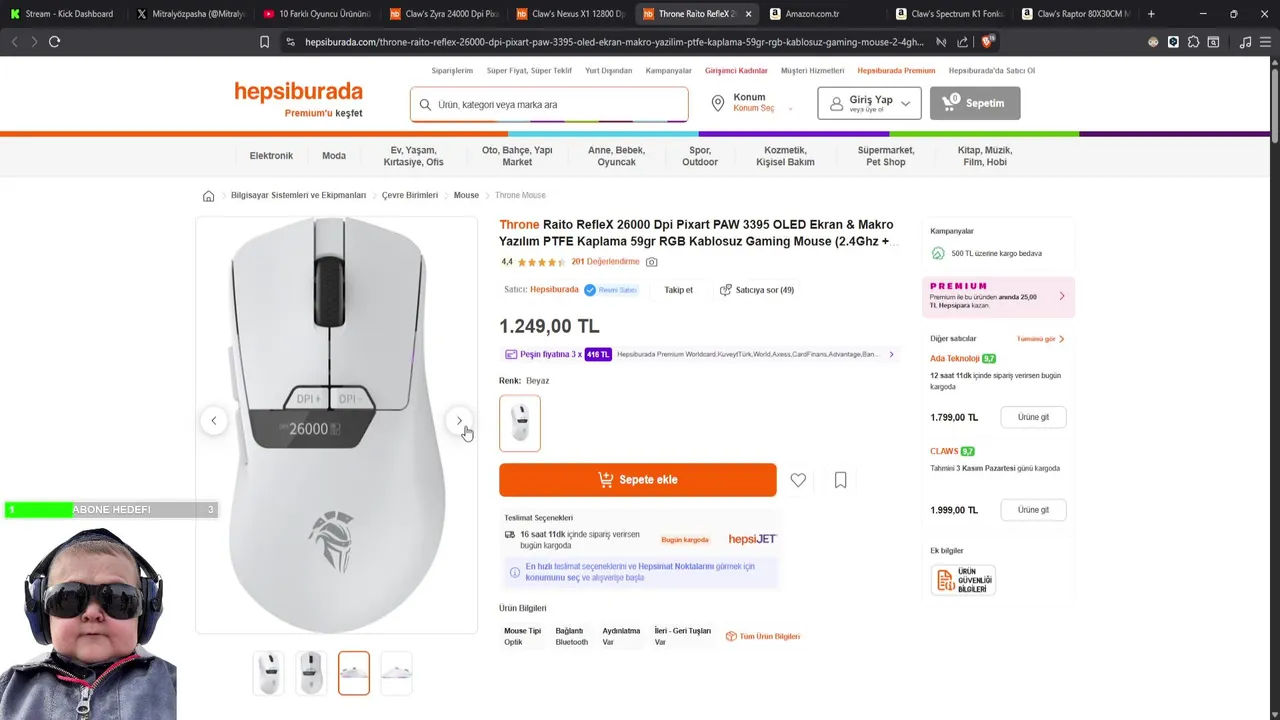This screenshot has width=1280, height=720.
Task: Open Brave Shields icon in address bar
Action: [x=987, y=42]
